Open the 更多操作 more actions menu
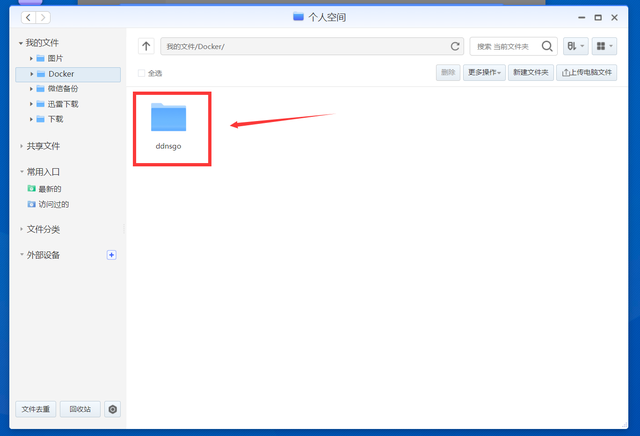This screenshot has height=436, width=640. coord(484,72)
